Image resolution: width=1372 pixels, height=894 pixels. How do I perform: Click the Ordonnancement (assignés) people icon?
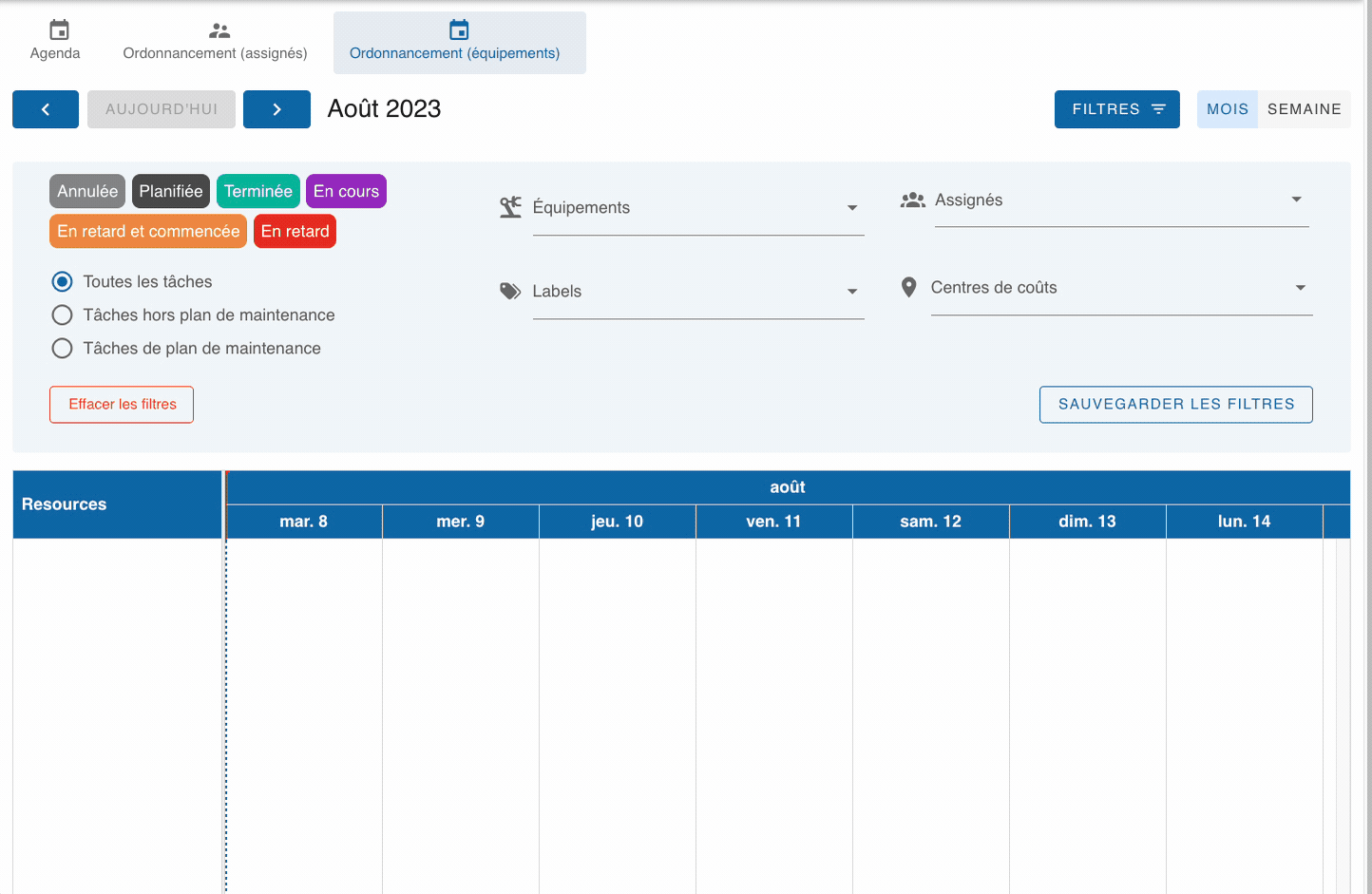[x=219, y=30]
